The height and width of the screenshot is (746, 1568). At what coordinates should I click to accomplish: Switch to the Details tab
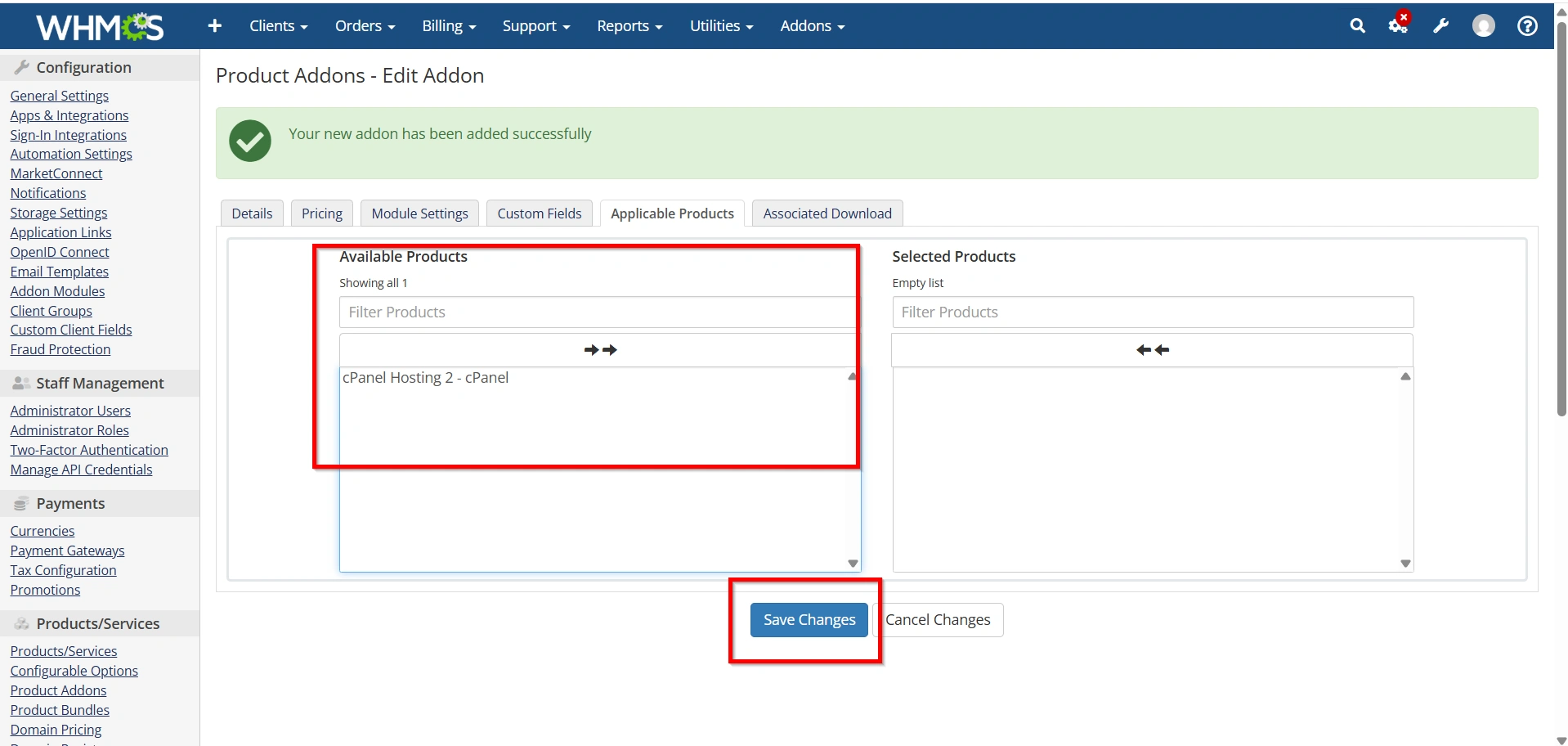coord(252,213)
